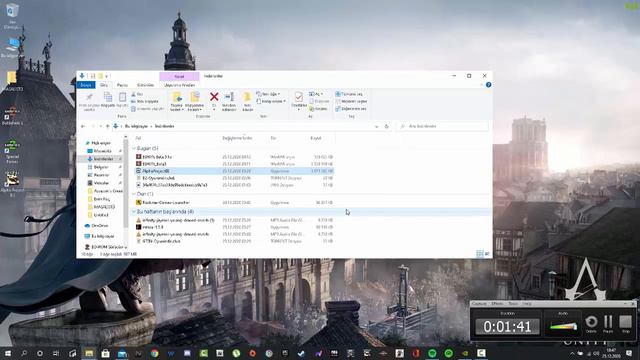Image resolution: width=640 pixels, height=360 pixels.
Task: Click Diğerlerini seç in ribbon
Action: click(x=351, y=109)
